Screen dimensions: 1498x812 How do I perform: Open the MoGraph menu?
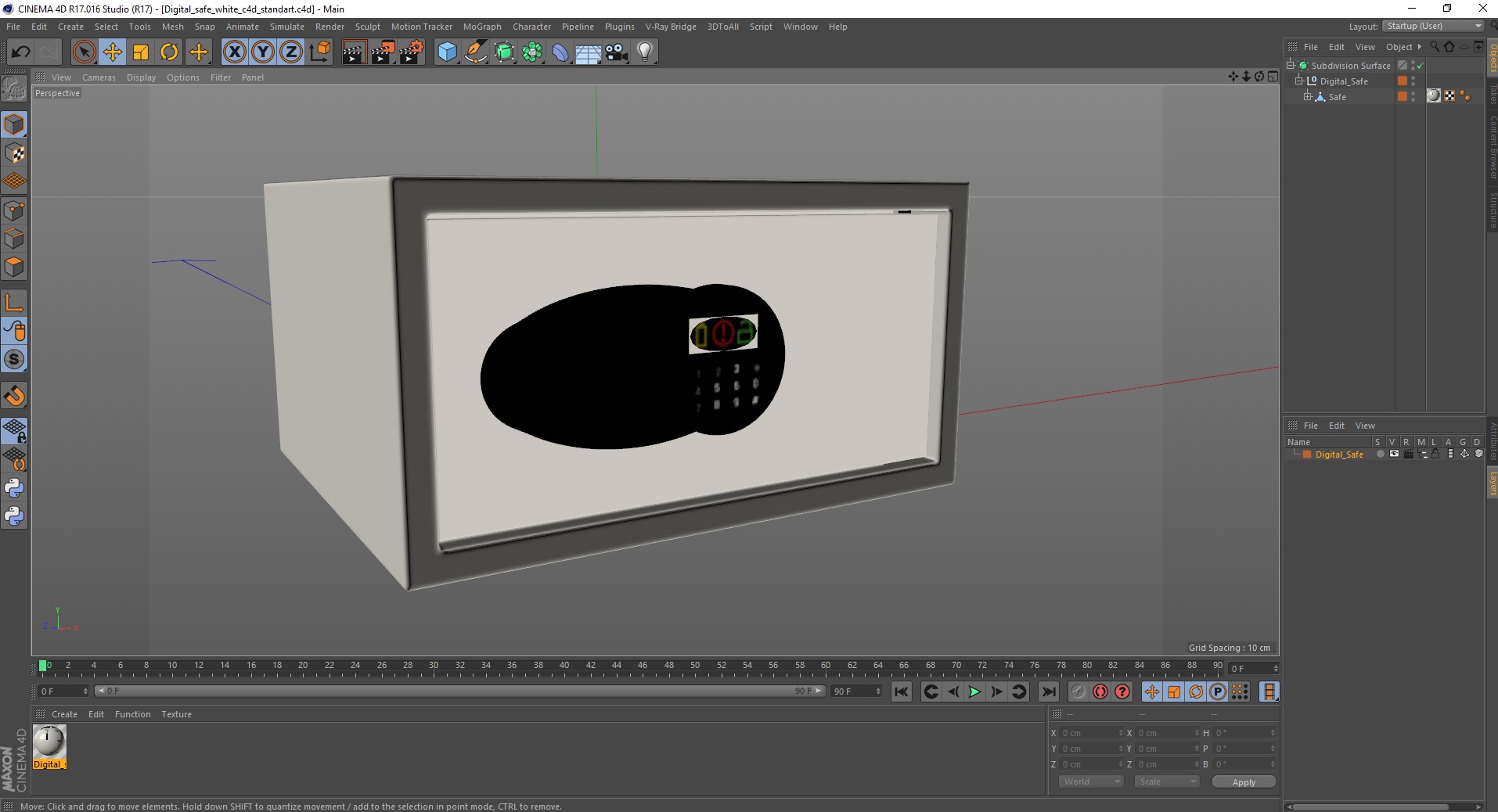[482, 27]
